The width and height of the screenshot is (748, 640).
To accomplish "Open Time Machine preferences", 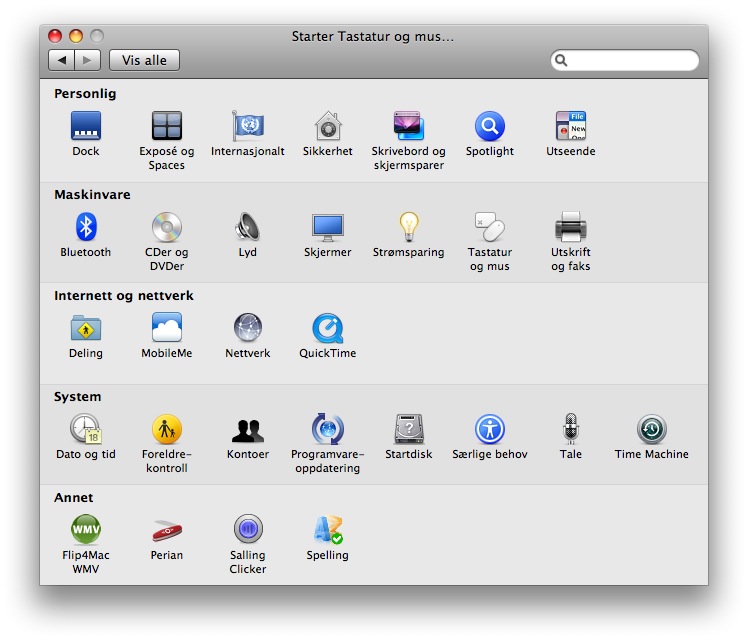I will 652,429.
